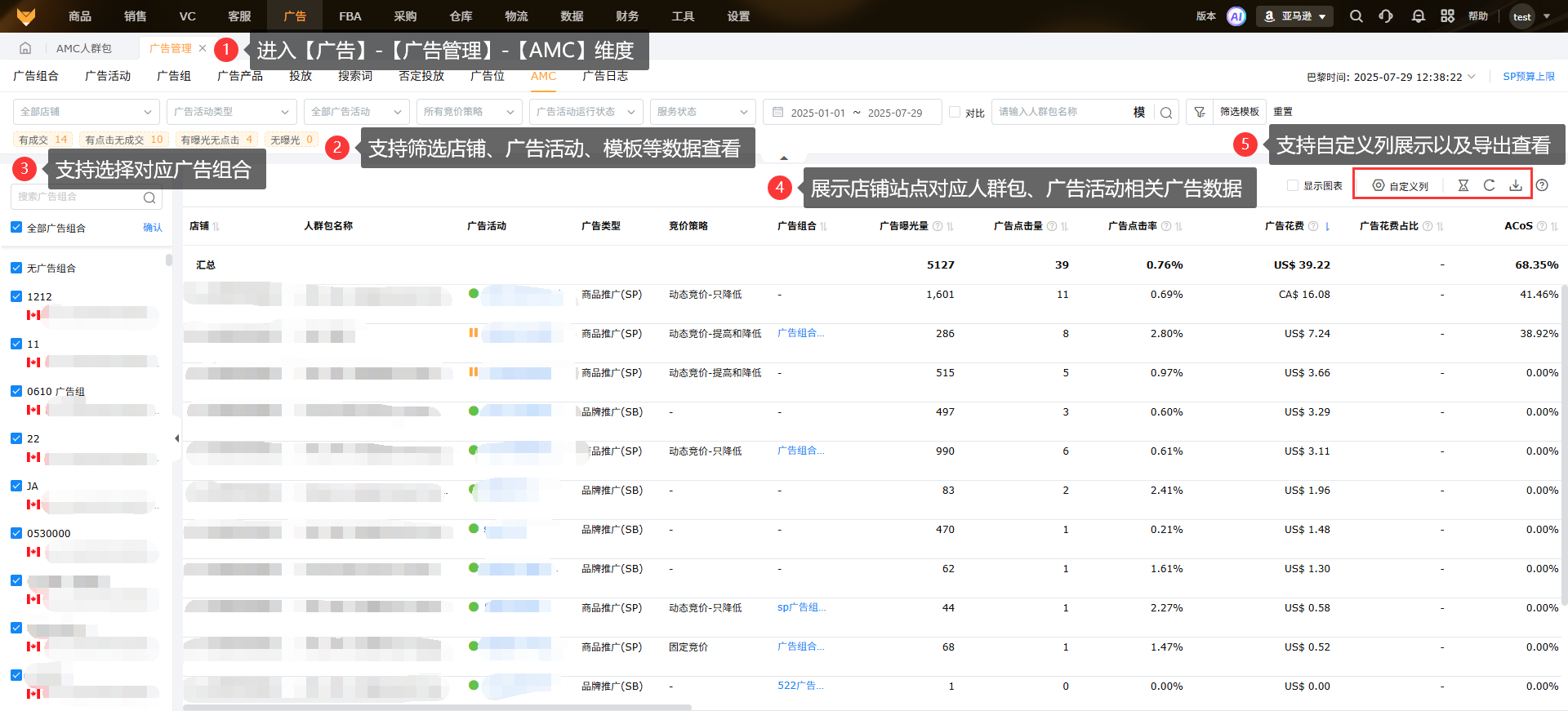Viewport: 1568px width, 711px height.
Task: Open the 所有竞价策略 dropdown
Action: pyautogui.click(x=469, y=112)
